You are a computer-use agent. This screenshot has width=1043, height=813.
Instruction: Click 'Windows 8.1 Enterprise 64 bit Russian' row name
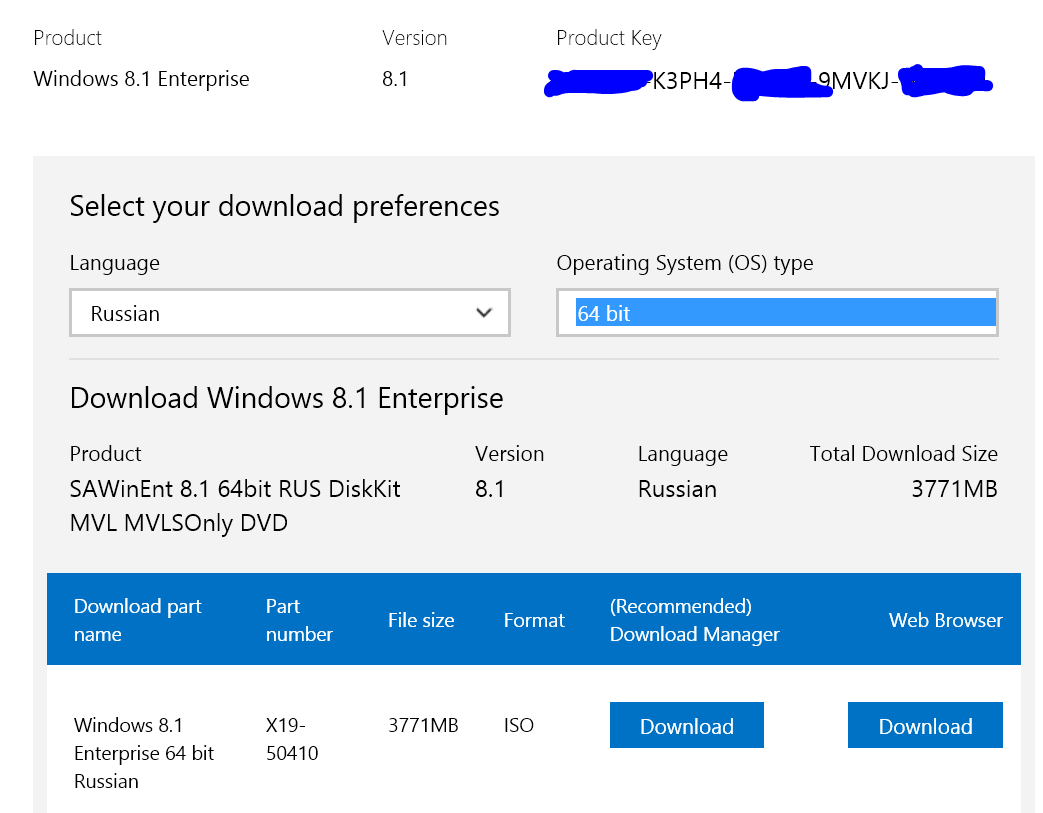[x=144, y=752]
